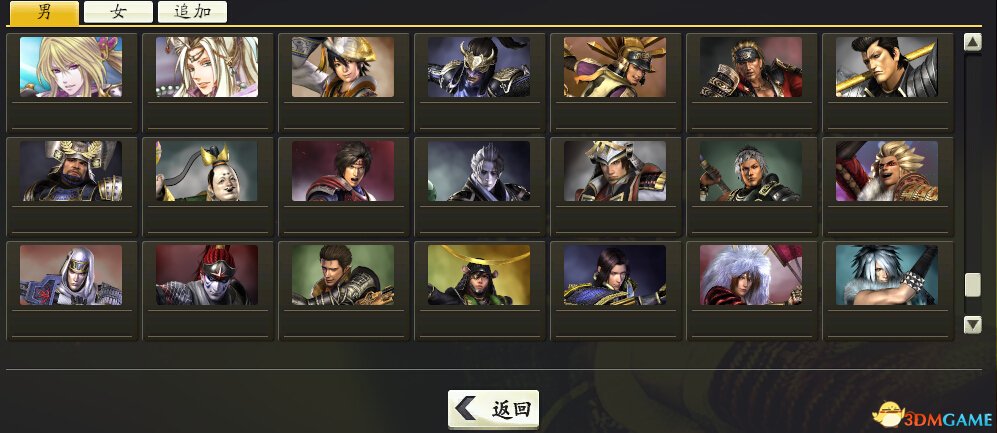
Task: Click the scrollbar up arrow
Action: coord(973,42)
